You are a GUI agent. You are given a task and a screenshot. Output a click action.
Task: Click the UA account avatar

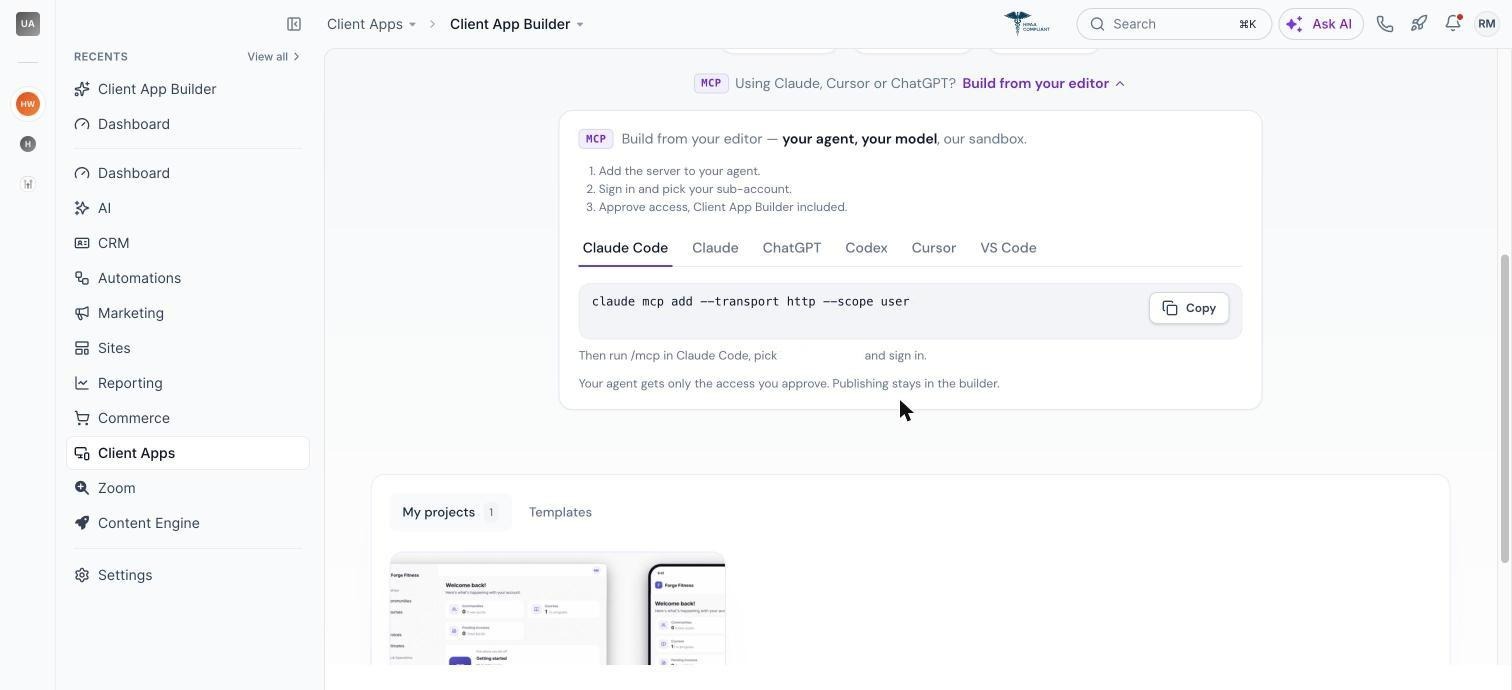28,23
